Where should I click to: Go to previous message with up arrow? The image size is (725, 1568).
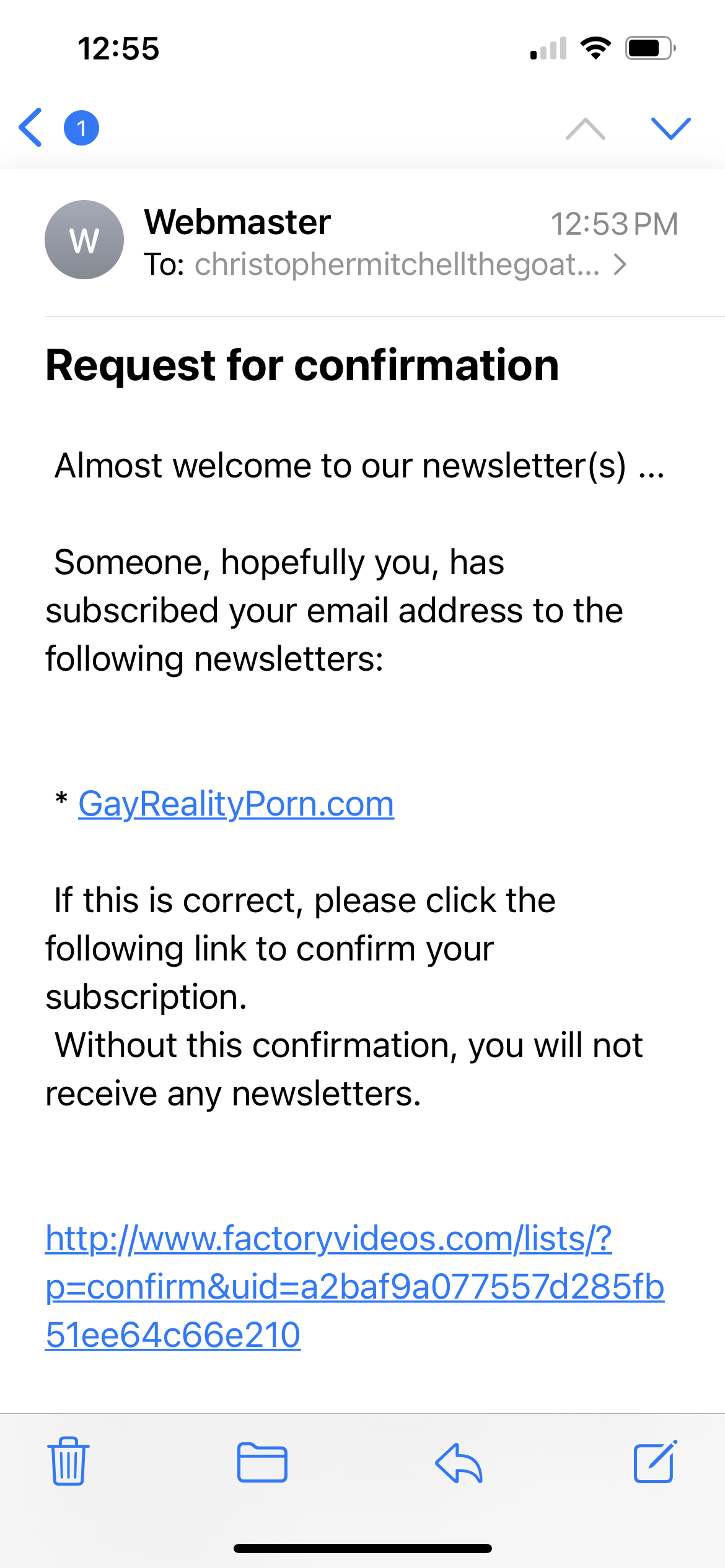pyautogui.click(x=586, y=128)
